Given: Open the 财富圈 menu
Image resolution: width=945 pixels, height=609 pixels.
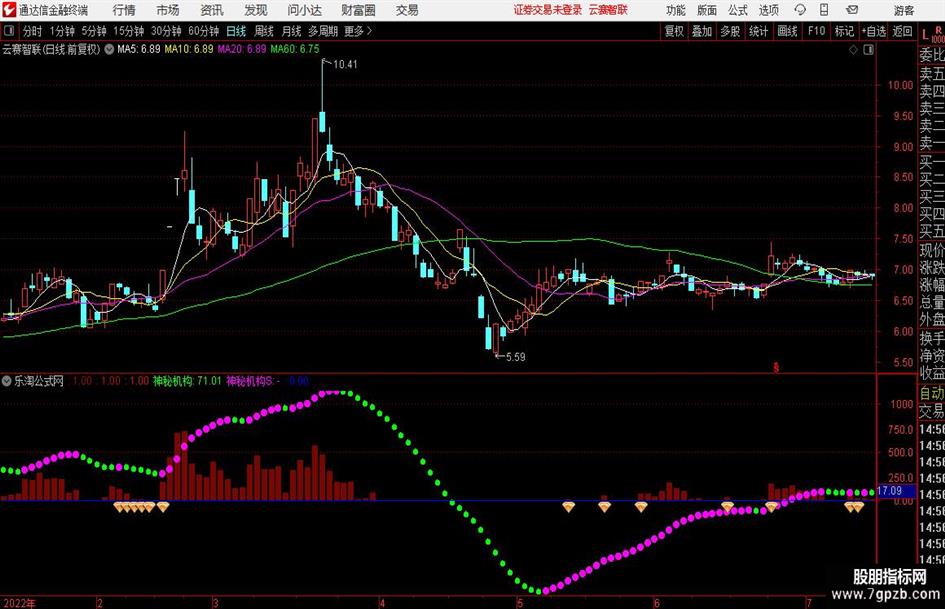Looking at the screenshot, I should (x=358, y=10).
